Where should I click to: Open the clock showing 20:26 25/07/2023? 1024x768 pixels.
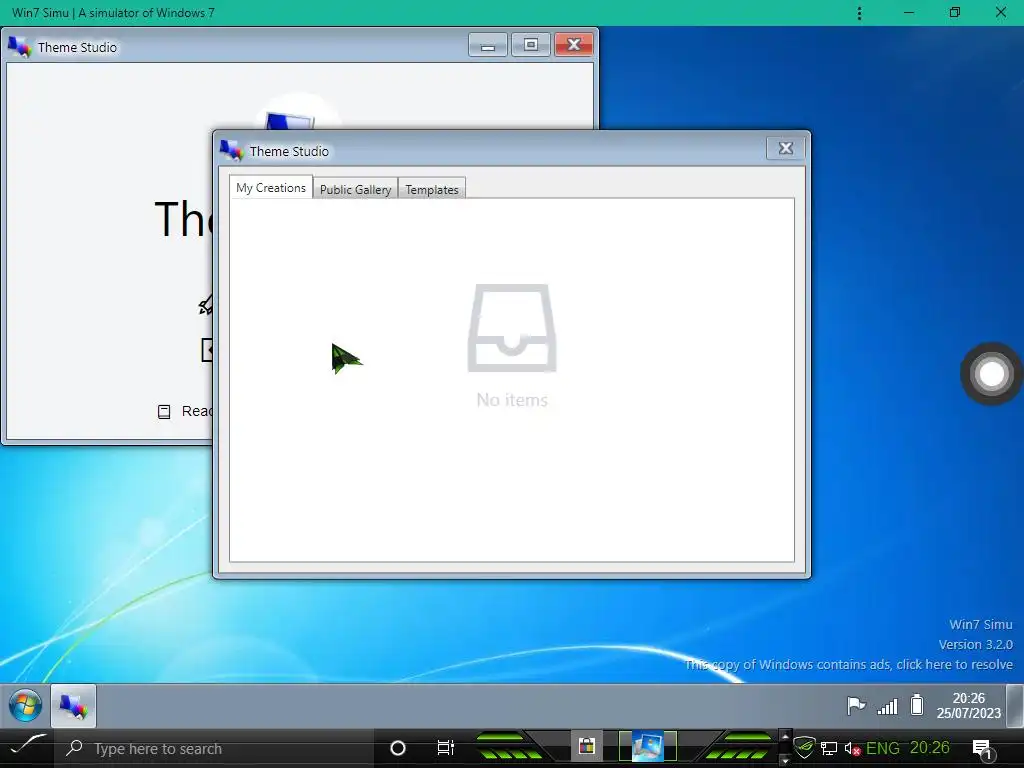point(968,705)
